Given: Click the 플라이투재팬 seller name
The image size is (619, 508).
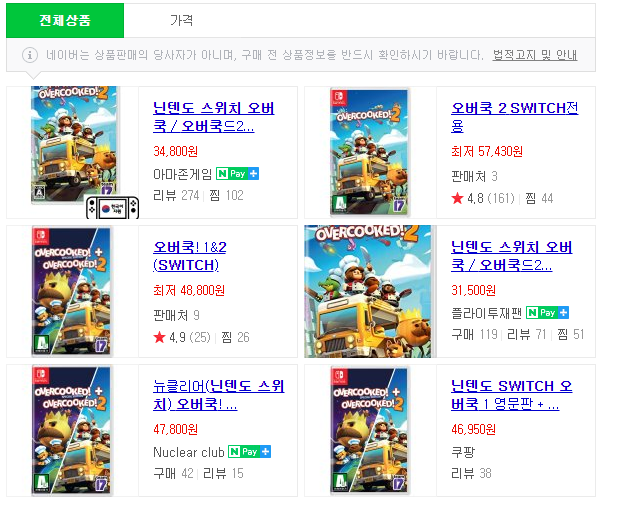Looking at the screenshot, I should click(x=487, y=313).
